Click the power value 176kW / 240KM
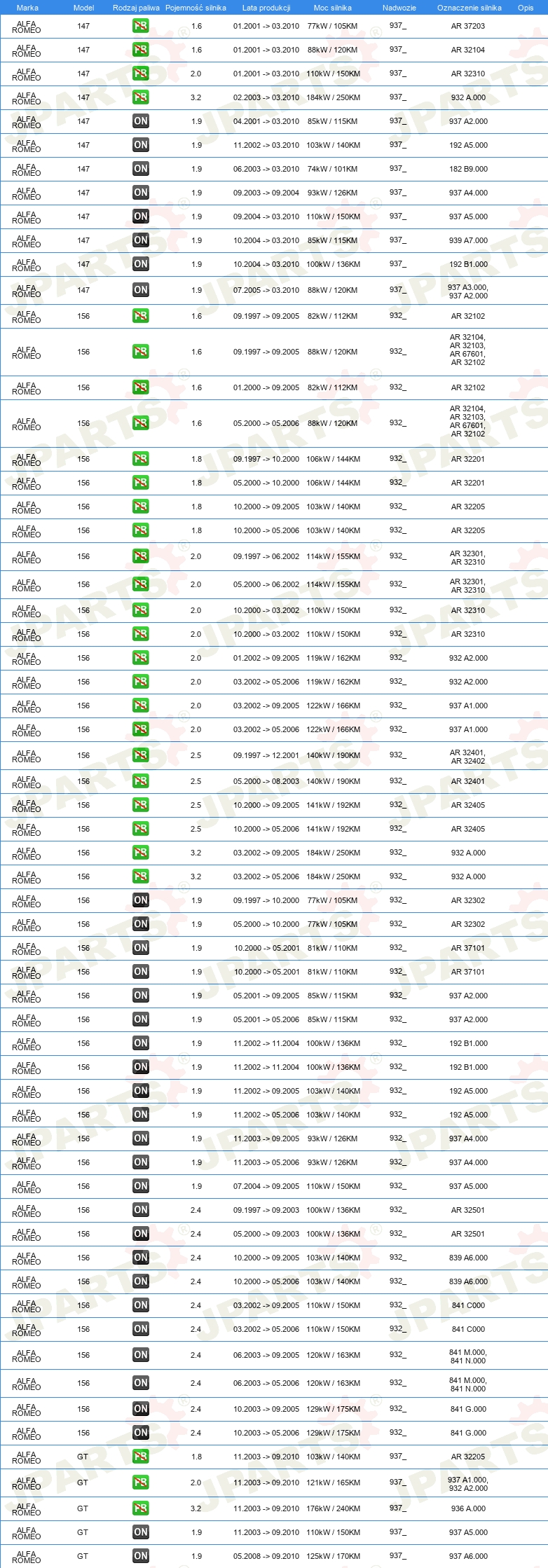The height and width of the screenshot is (1568, 548). point(333,1508)
